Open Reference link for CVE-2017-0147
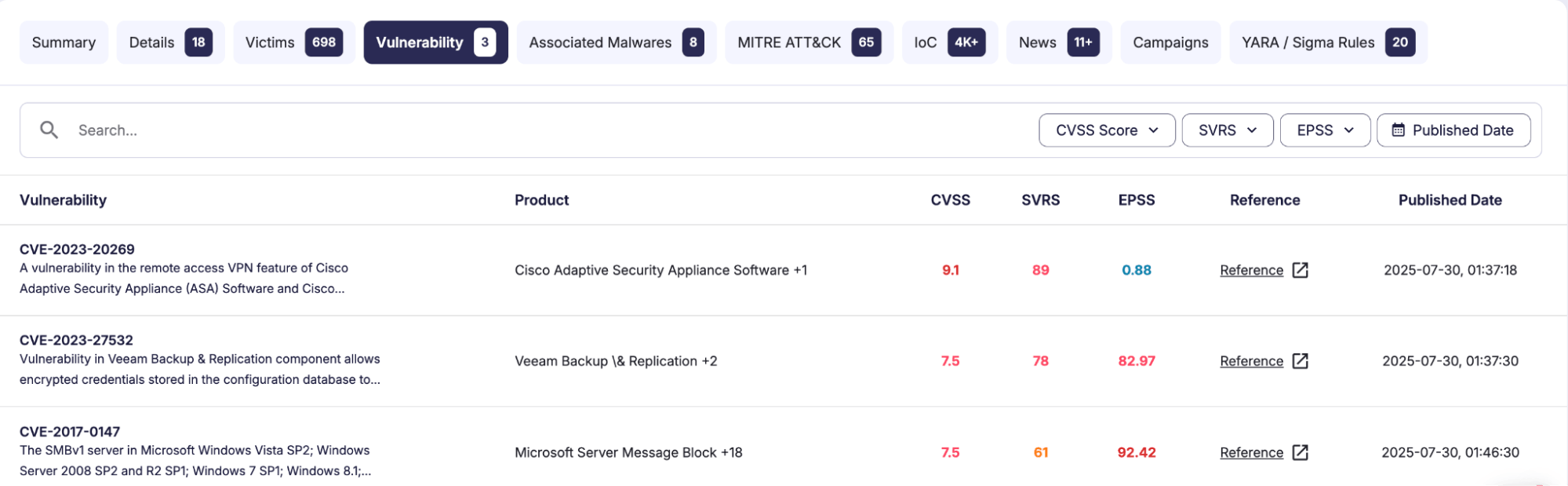The image size is (1568, 486). [x=1251, y=452]
